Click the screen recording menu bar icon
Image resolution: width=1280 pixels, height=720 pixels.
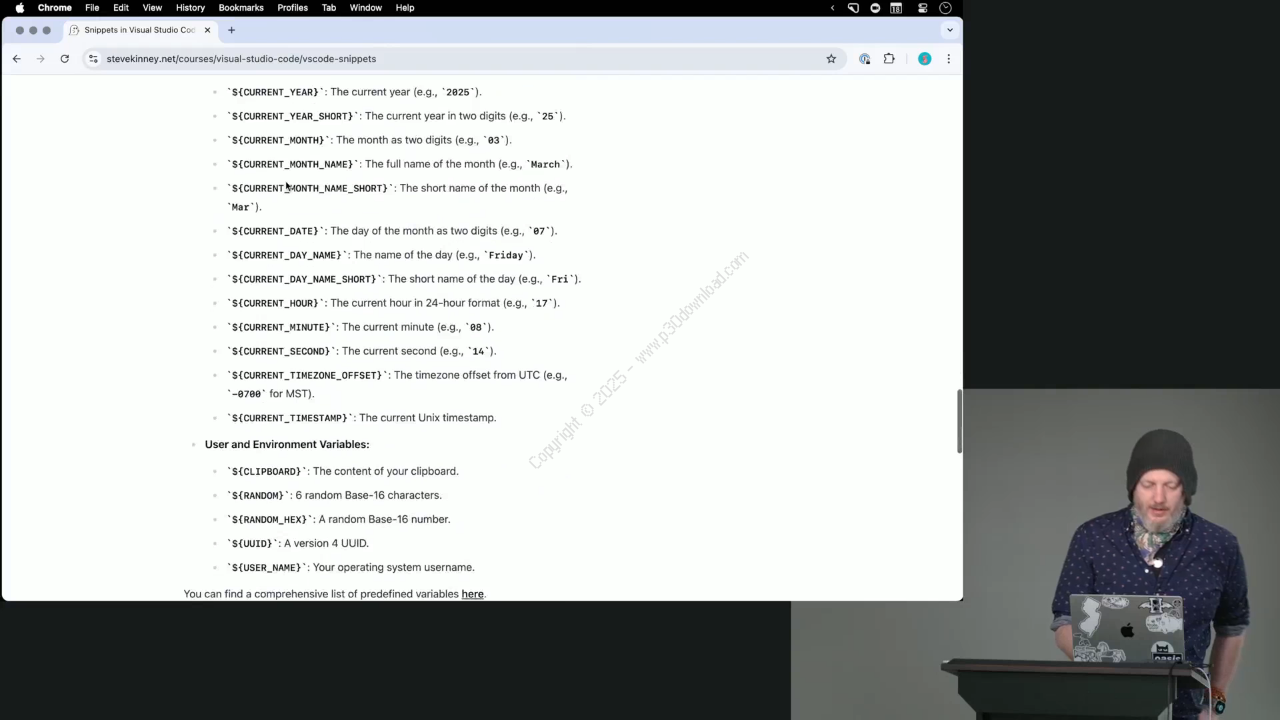coord(875,8)
